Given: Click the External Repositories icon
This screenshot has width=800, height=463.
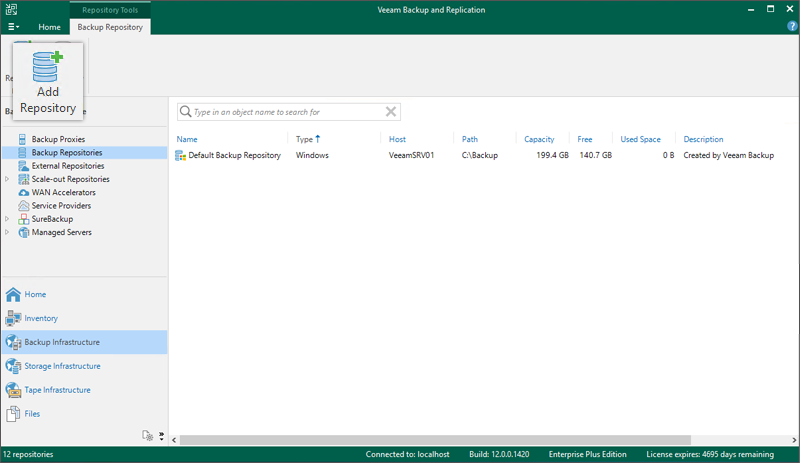Looking at the screenshot, I should coord(23,165).
